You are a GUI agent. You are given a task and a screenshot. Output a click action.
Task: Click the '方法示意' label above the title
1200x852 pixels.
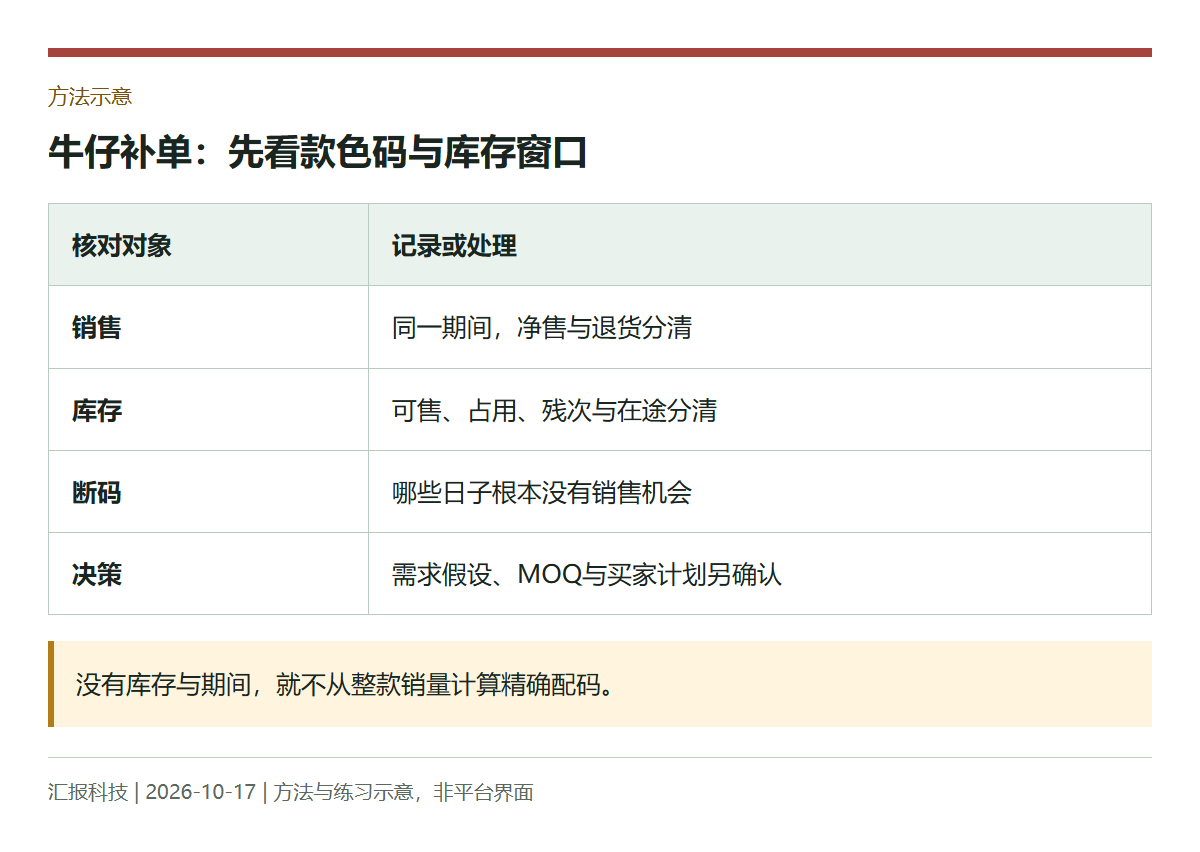pos(90,97)
